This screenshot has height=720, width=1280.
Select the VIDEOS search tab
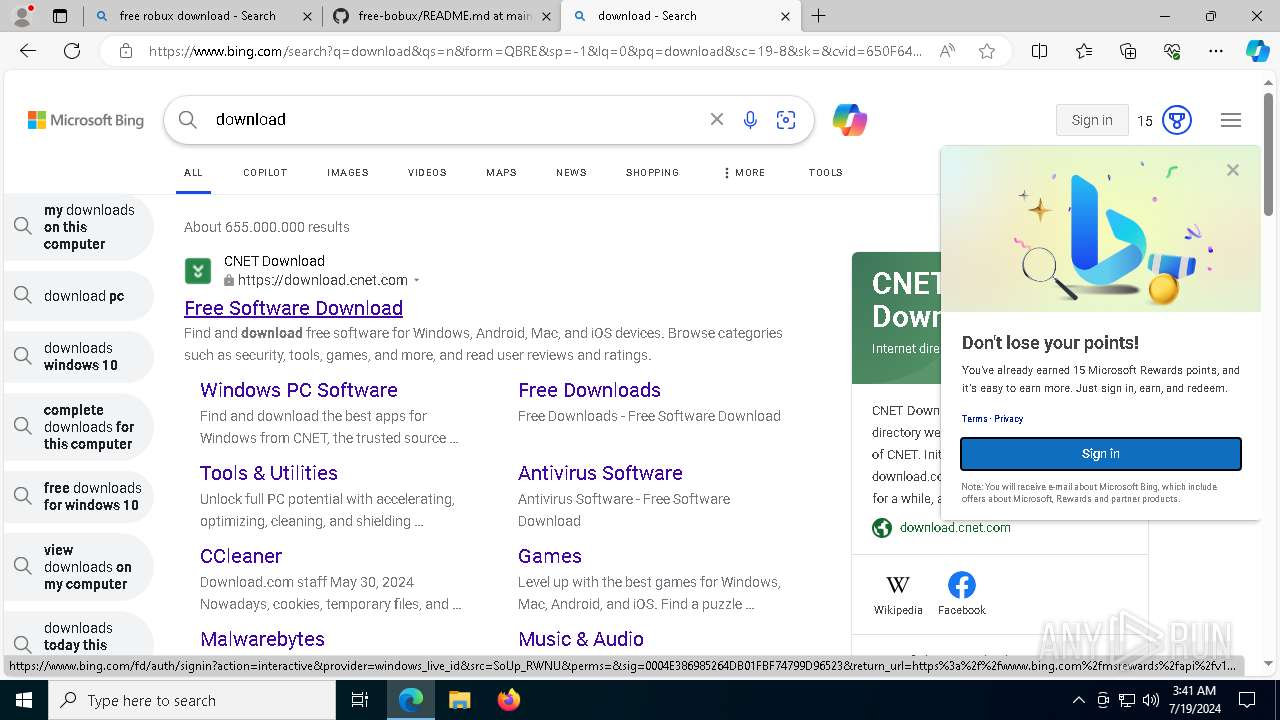tap(427, 172)
